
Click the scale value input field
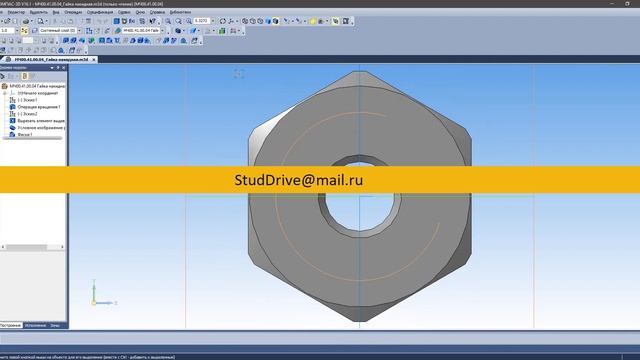pos(202,21)
